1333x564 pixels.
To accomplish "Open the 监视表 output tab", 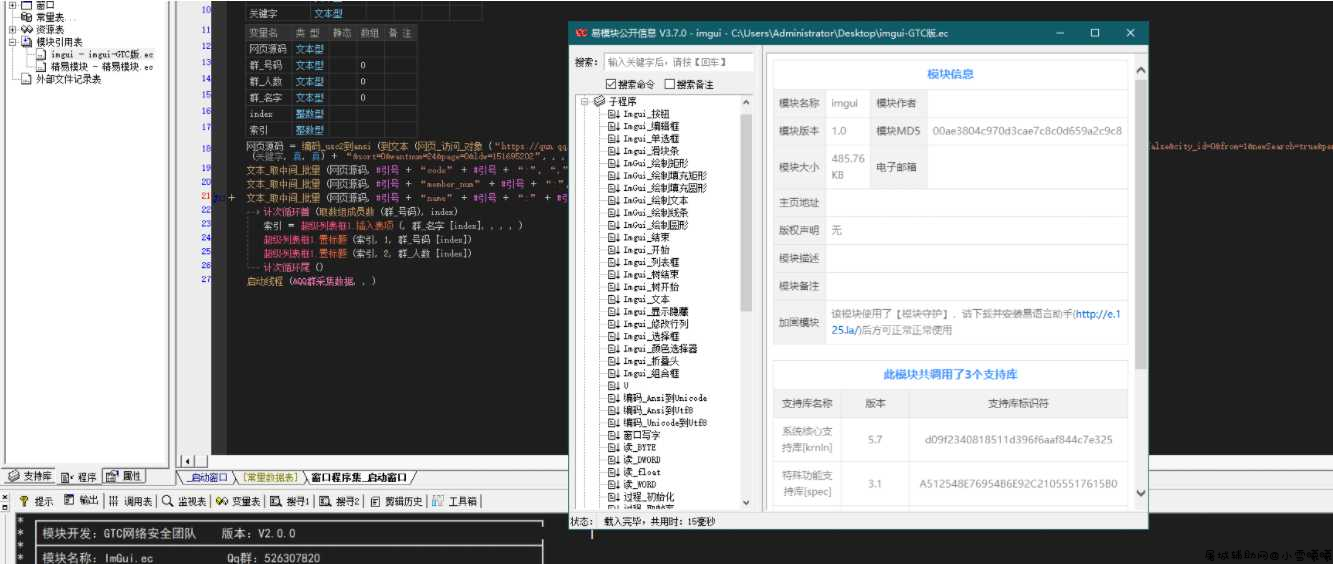I will point(185,501).
